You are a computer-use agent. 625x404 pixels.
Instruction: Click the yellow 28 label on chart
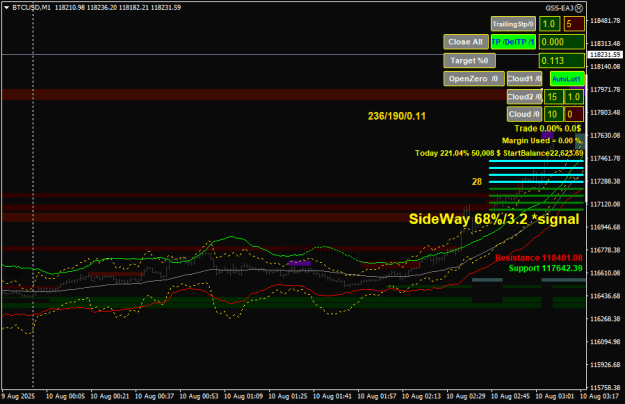477,182
